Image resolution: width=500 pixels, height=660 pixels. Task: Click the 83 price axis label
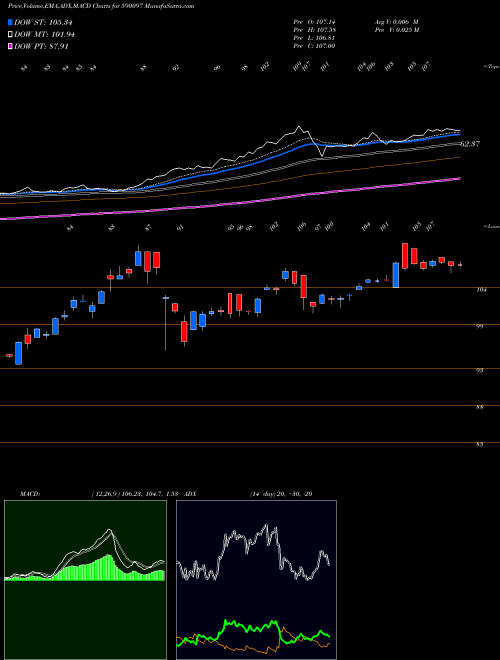[481, 444]
